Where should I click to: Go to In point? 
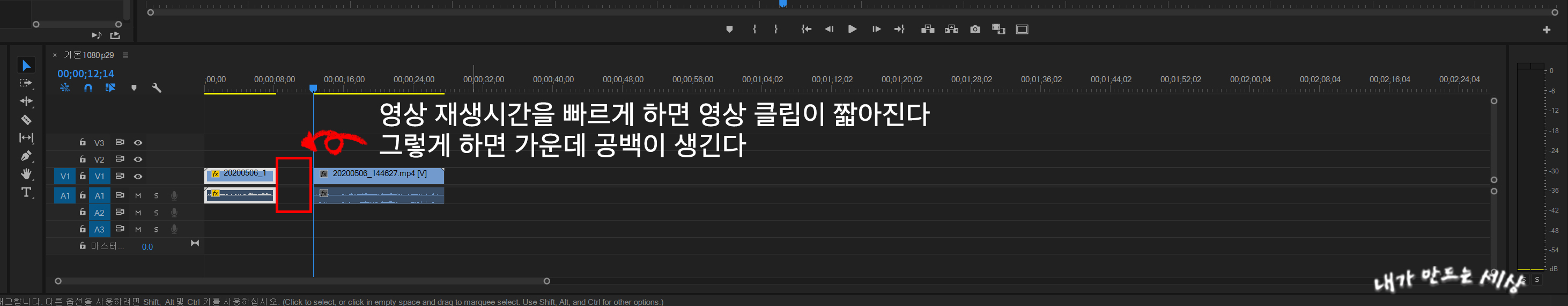pos(807,30)
